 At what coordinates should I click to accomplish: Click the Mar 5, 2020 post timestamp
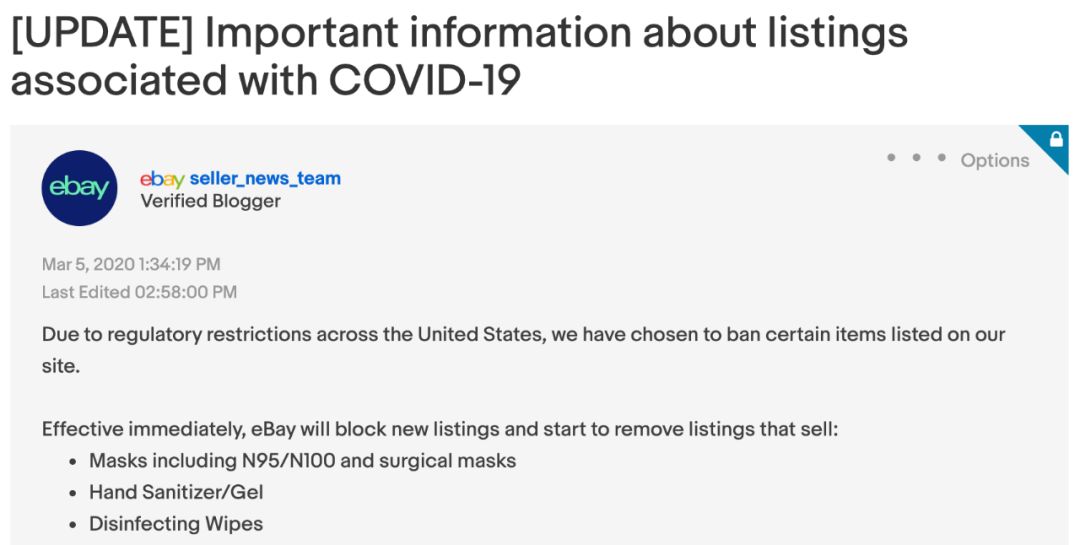(x=131, y=264)
